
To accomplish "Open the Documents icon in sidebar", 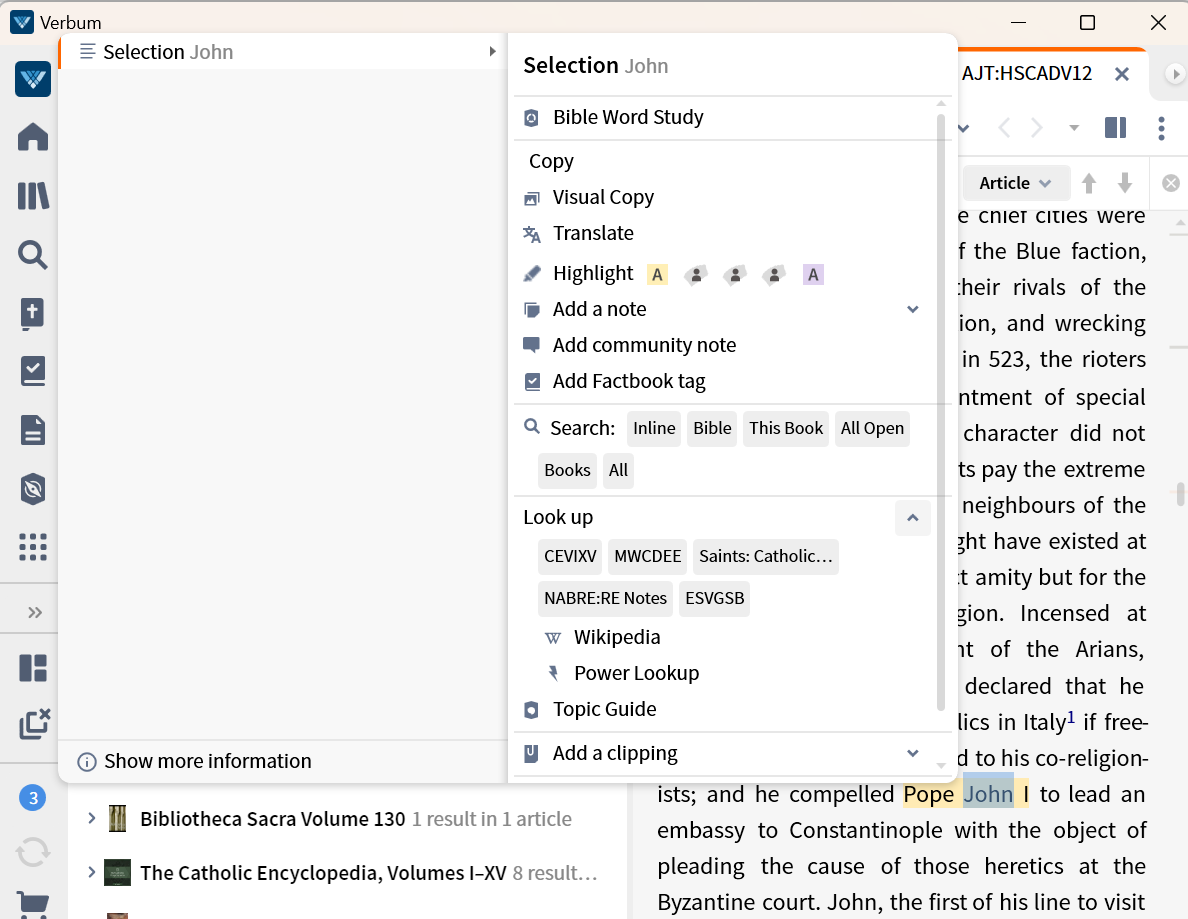I will (33, 430).
